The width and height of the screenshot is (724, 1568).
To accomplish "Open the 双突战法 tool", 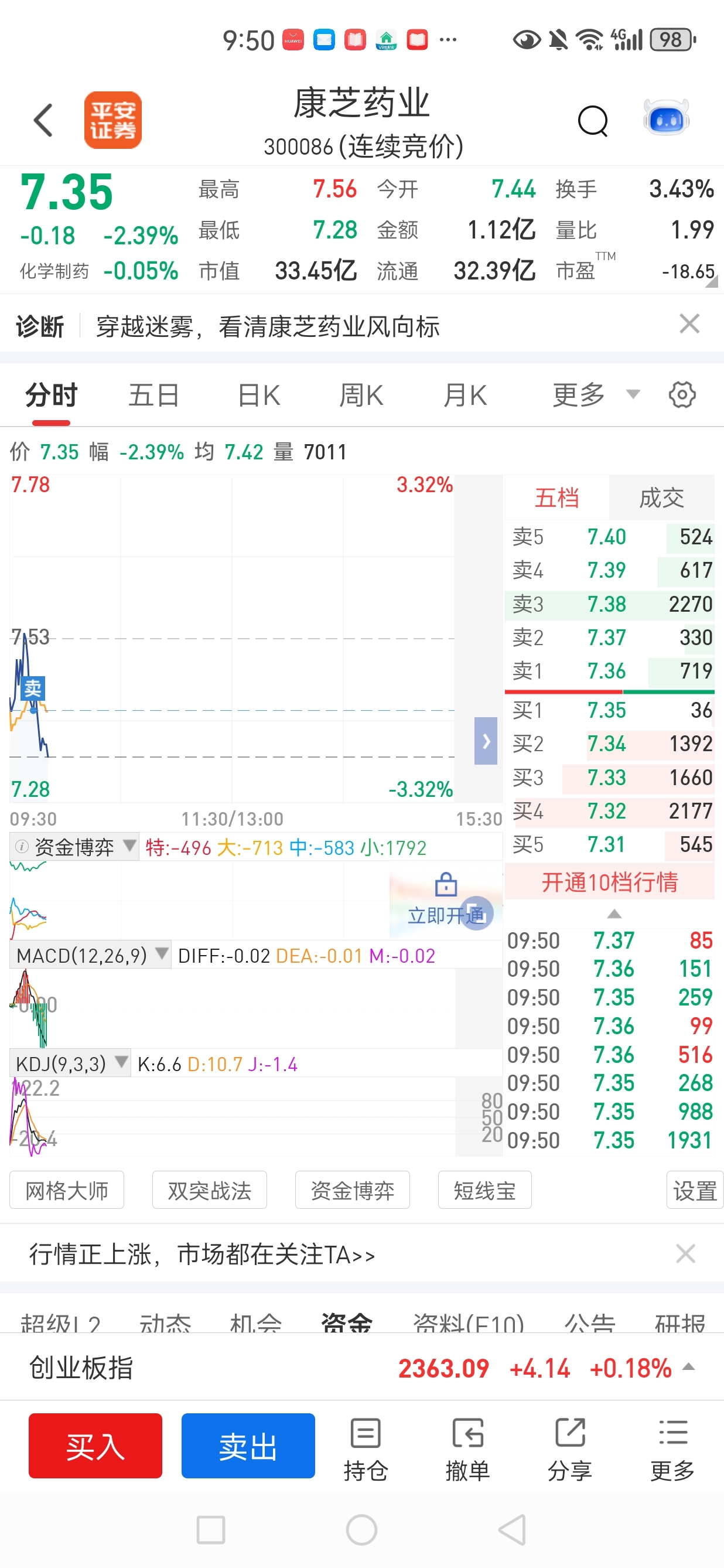I will click(210, 1190).
